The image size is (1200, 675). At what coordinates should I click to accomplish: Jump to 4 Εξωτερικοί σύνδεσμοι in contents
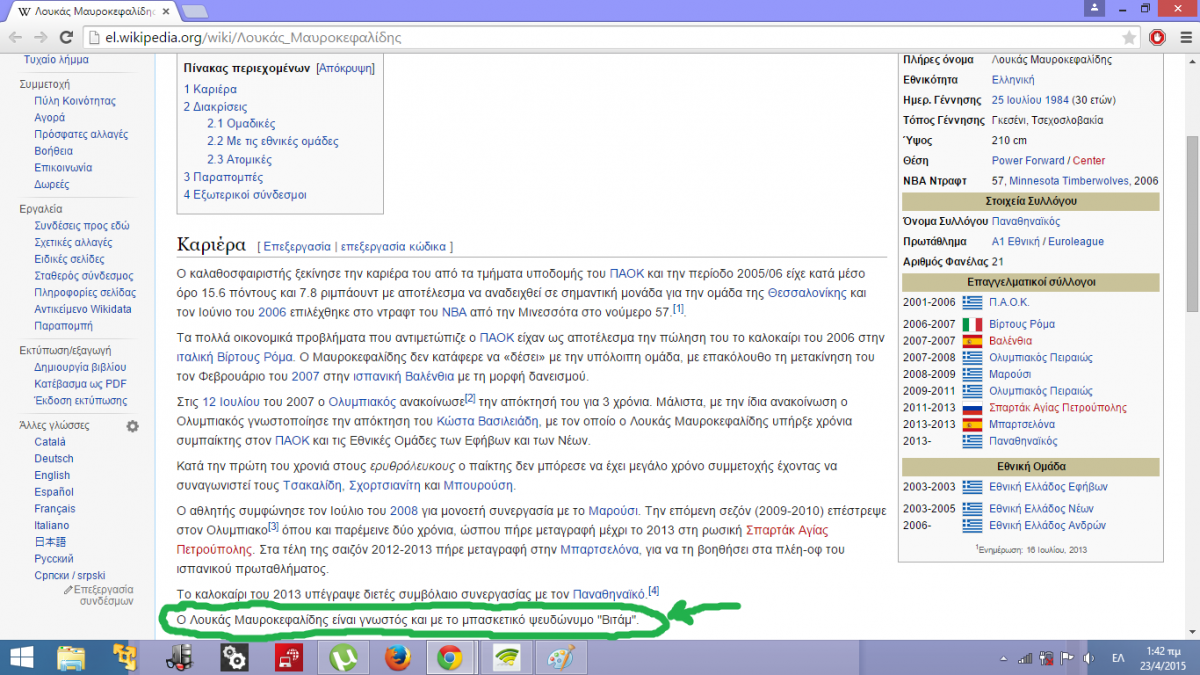245,194
